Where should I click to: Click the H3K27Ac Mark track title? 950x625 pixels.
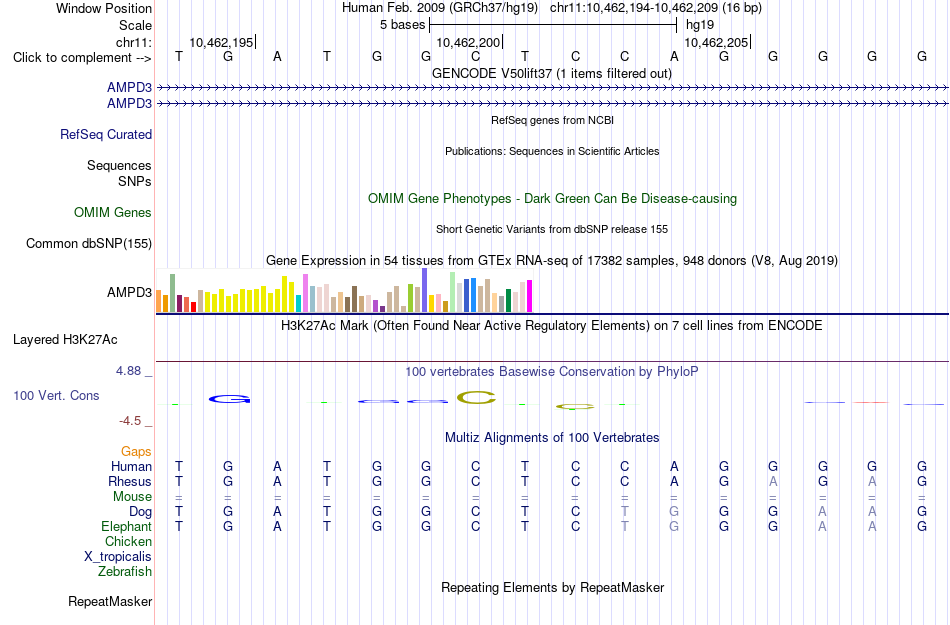pos(551,326)
